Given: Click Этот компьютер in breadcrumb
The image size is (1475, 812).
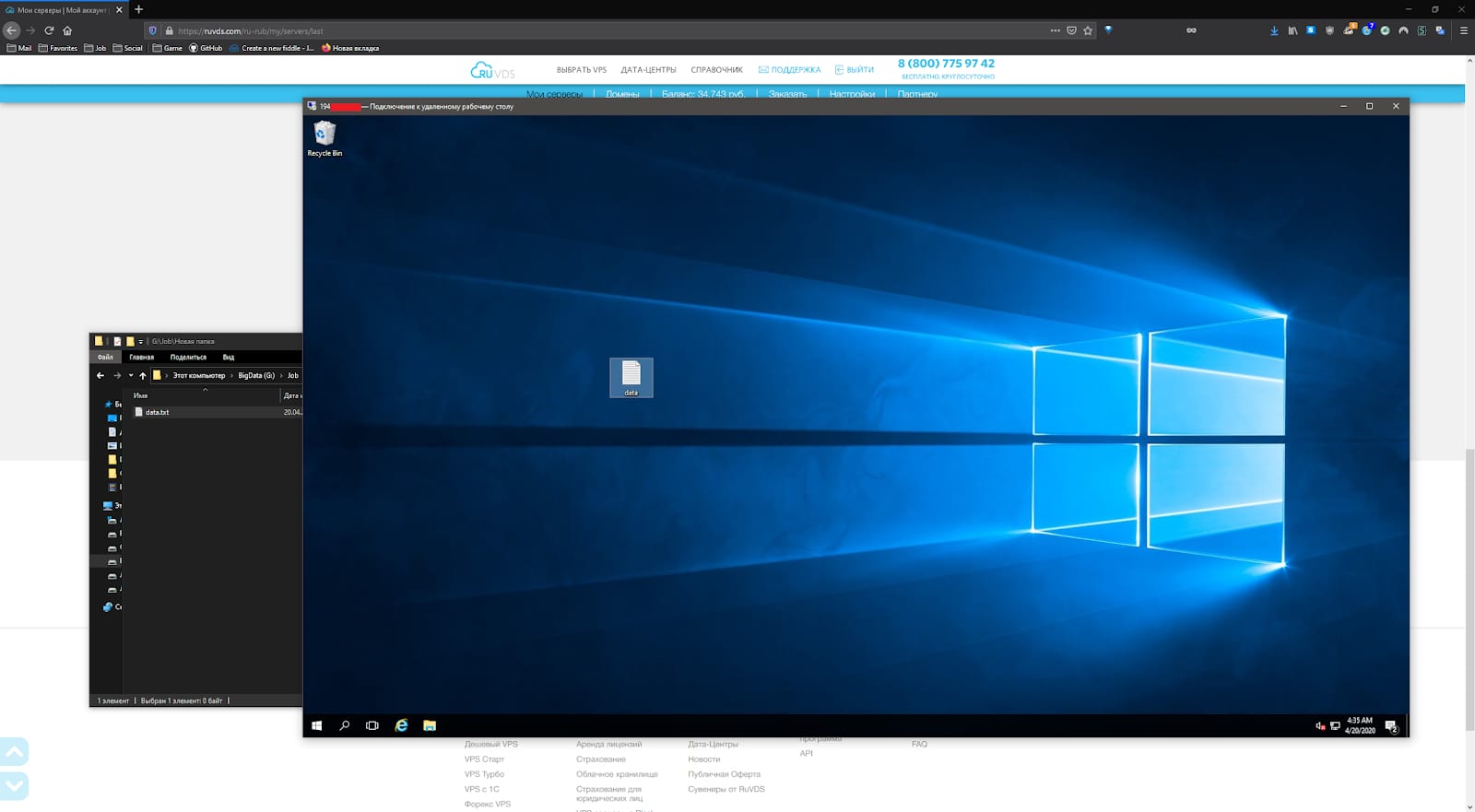Looking at the screenshot, I should (199, 375).
